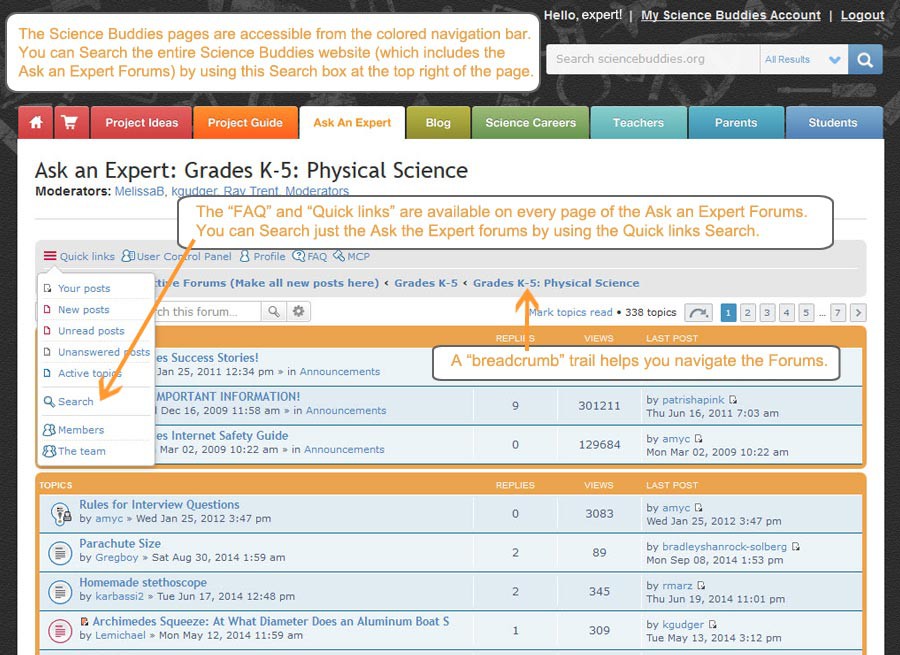Click Mark topics read link
Image resolution: width=900 pixels, height=655 pixels.
(571, 312)
